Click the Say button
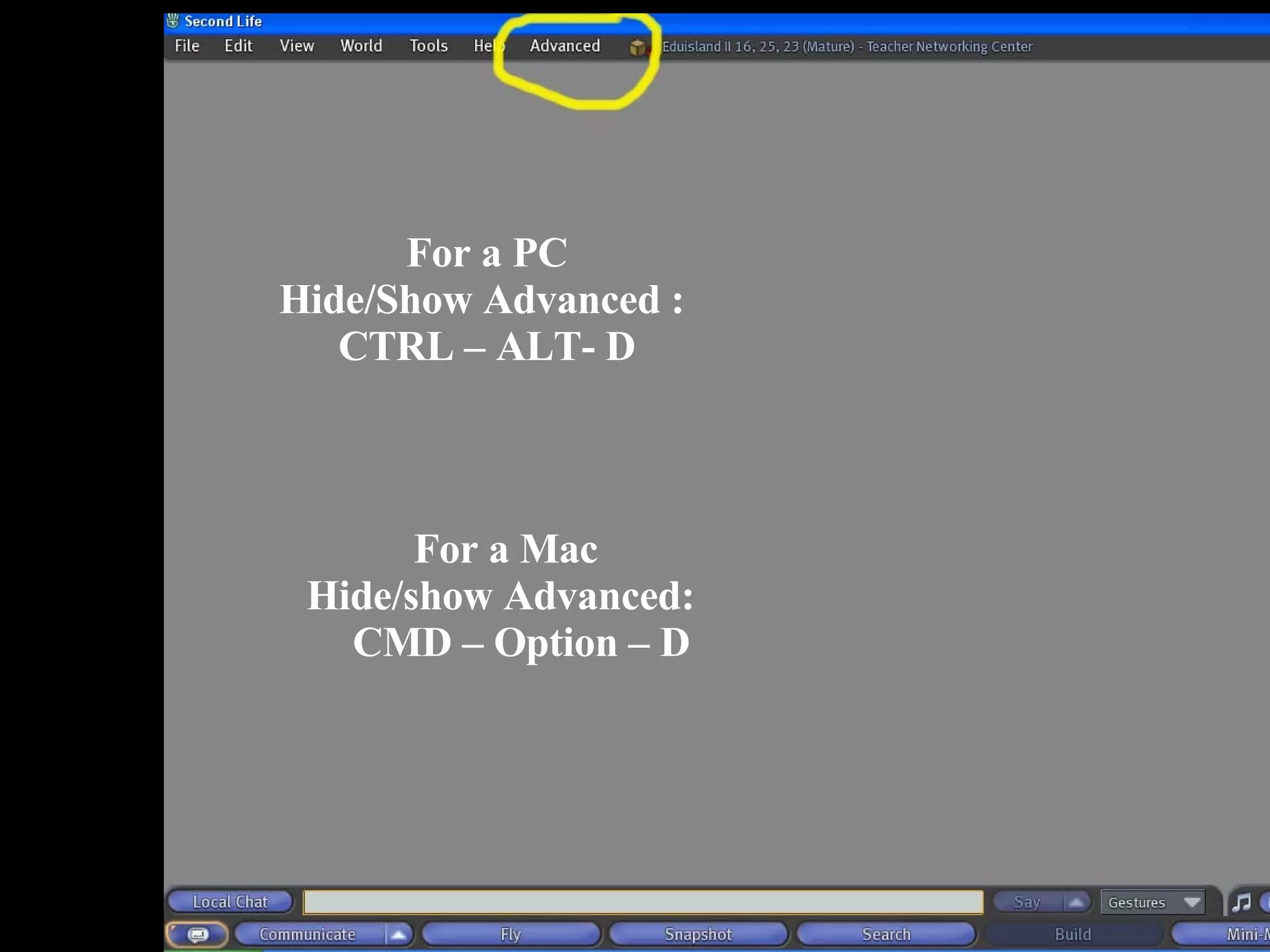Image resolution: width=1270 pixels, height=952 pixels. 1028,902
